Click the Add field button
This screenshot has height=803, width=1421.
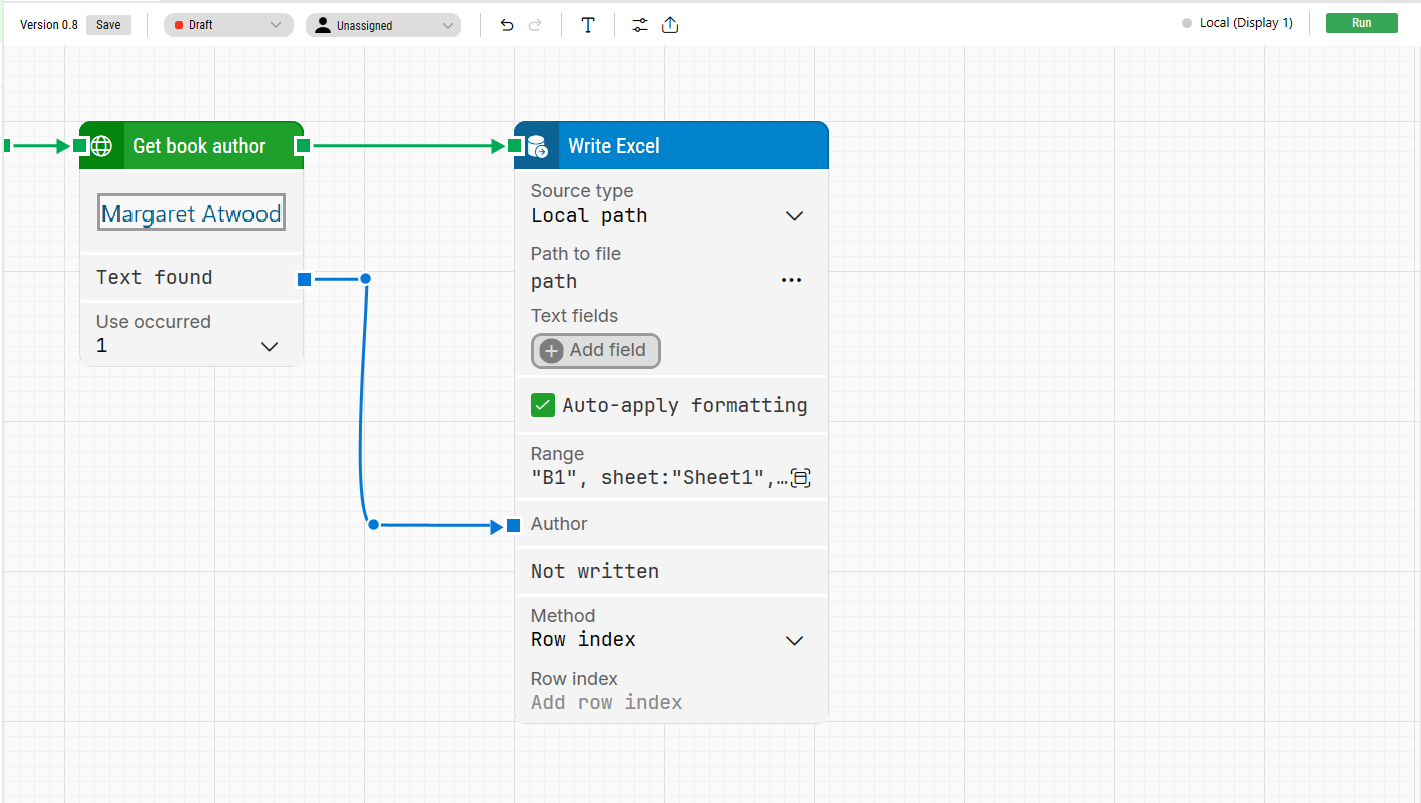tap(595, 351)
